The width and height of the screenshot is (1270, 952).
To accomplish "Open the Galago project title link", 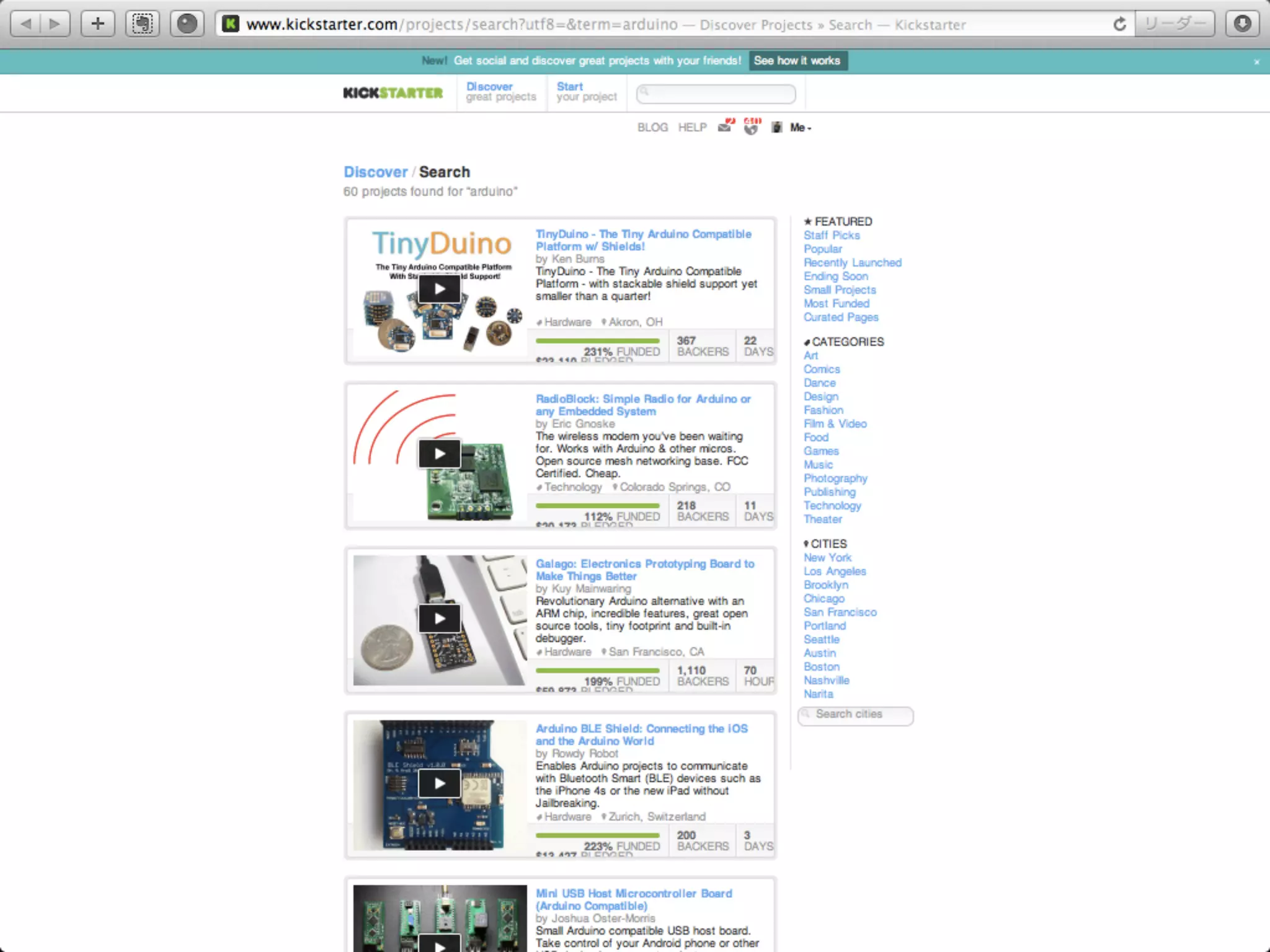I will point(644,569).
